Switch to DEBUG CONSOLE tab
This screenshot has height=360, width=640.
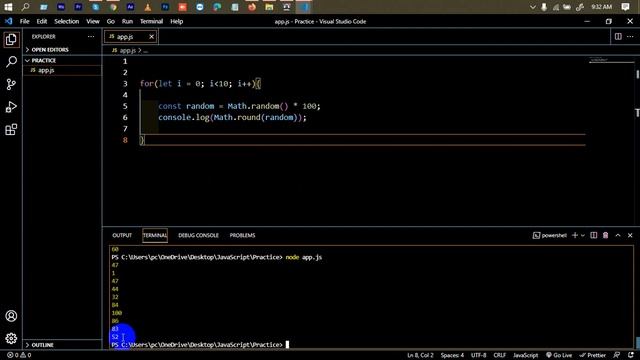[198, 236]
